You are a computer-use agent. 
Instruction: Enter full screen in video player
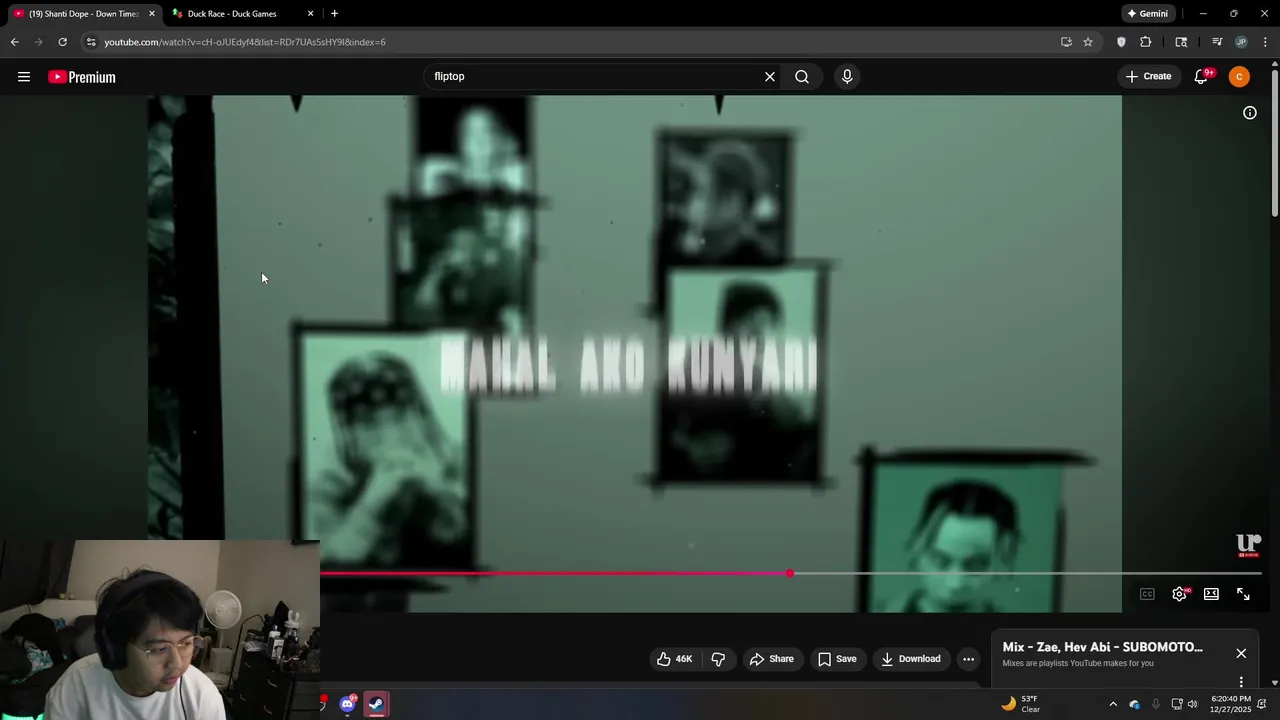(1243, 594)
